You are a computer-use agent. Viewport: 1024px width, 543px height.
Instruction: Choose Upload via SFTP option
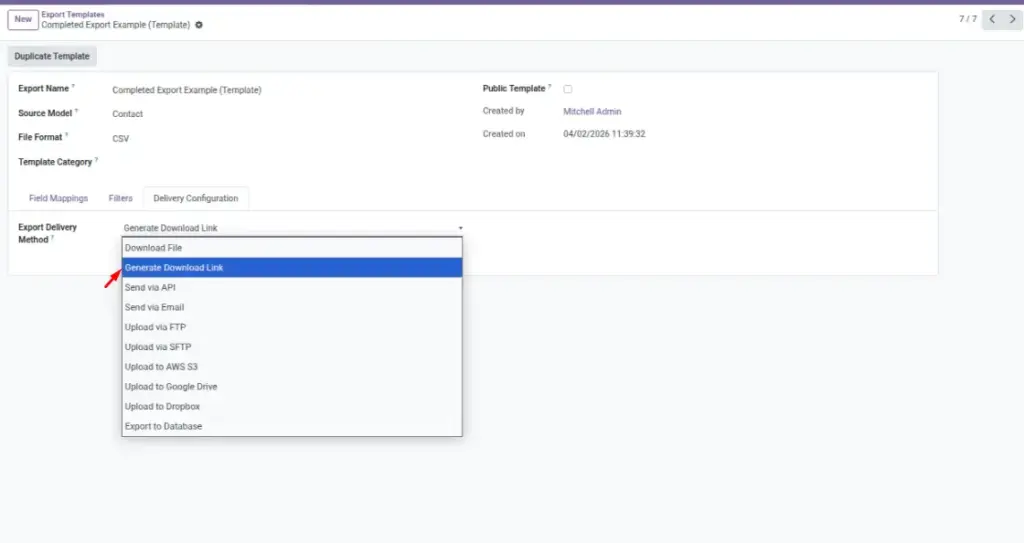click(292, 347)
